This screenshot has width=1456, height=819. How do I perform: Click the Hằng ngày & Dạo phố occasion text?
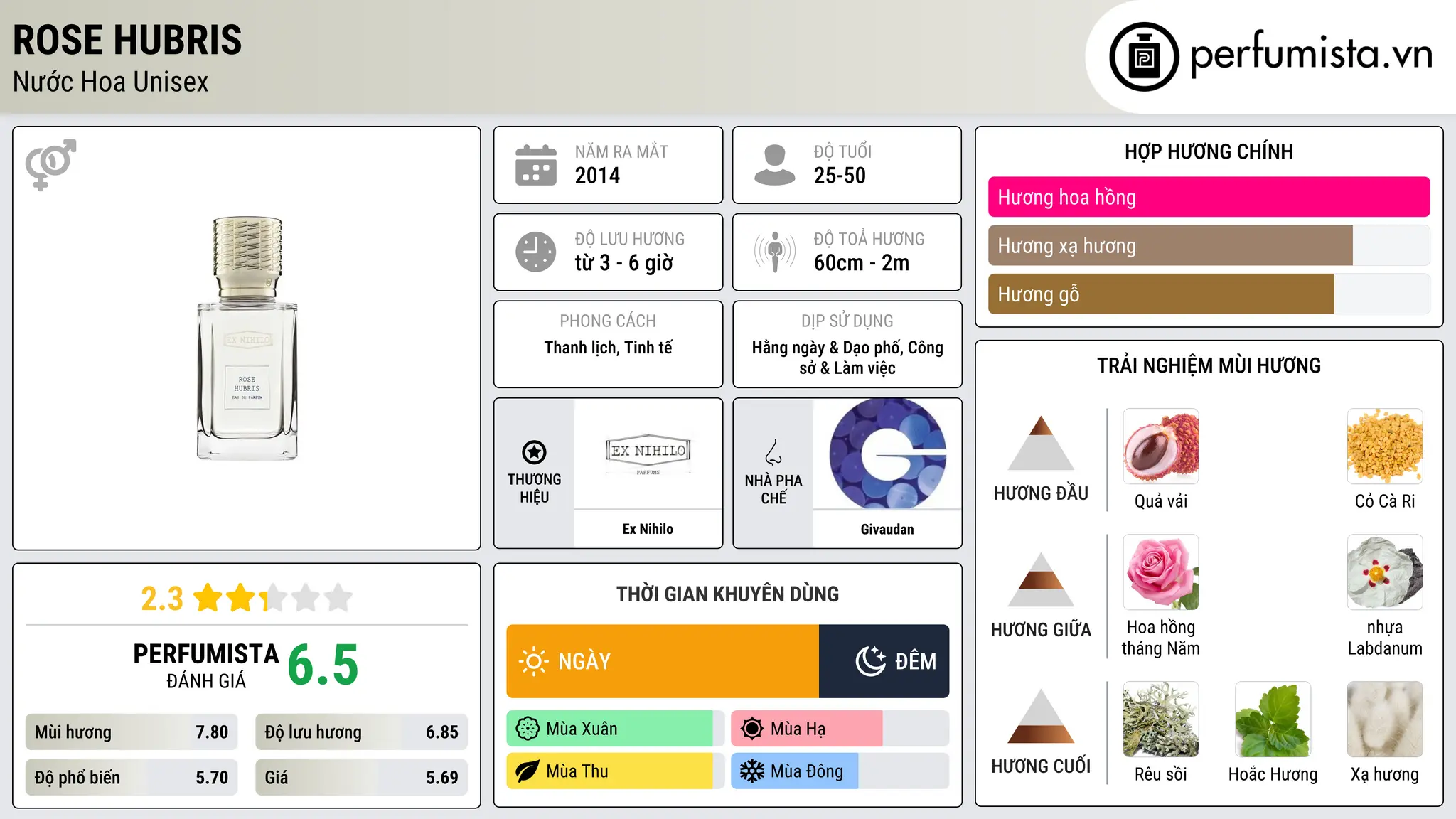(847, 358)
